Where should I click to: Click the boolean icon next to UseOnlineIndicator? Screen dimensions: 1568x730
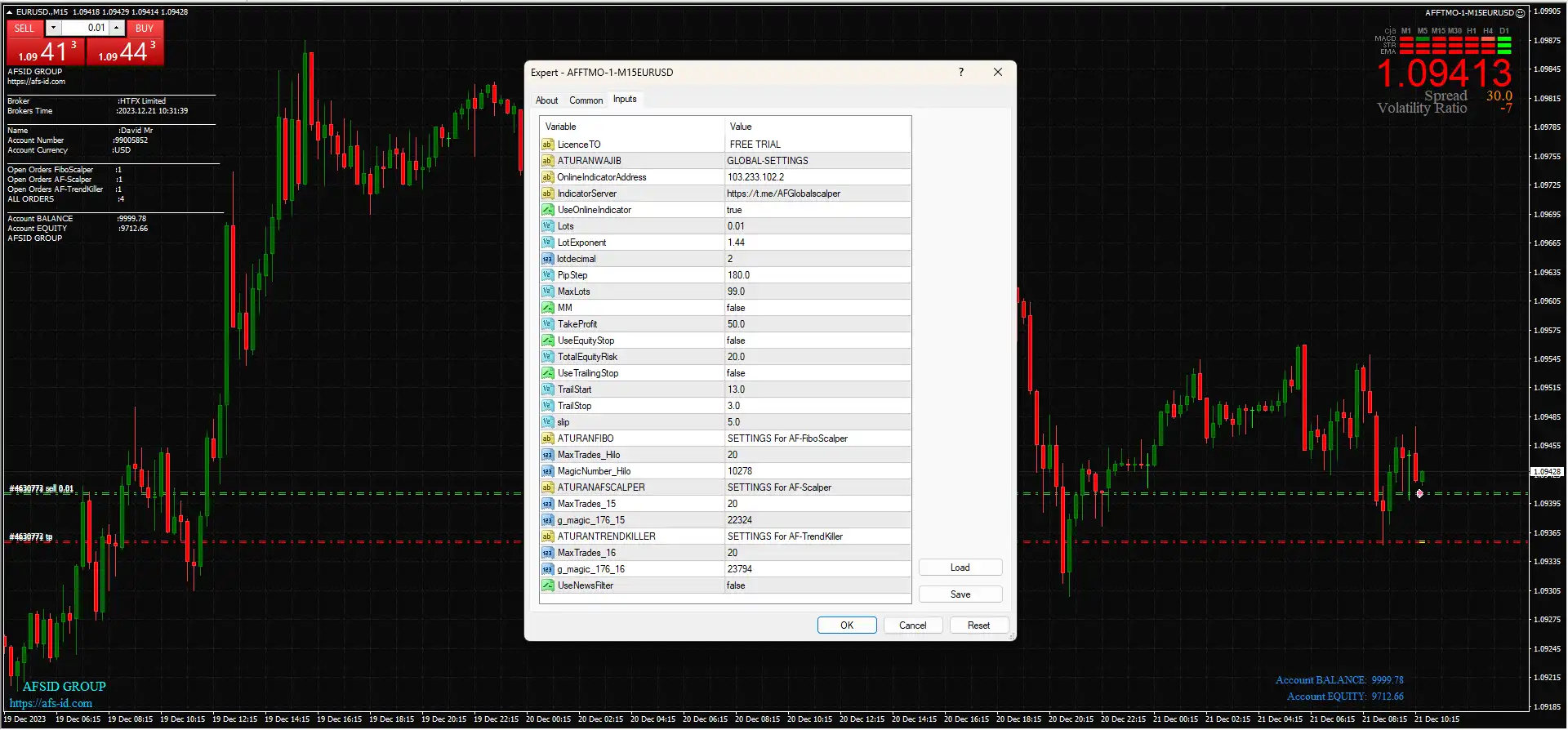pos(547,210)
